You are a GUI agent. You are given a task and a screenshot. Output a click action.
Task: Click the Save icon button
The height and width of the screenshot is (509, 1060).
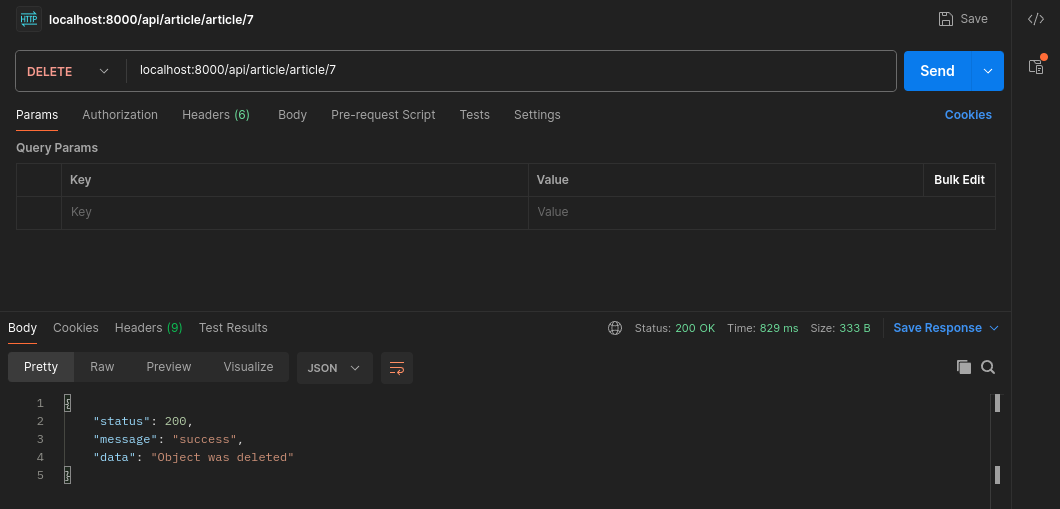click(963, 19)
